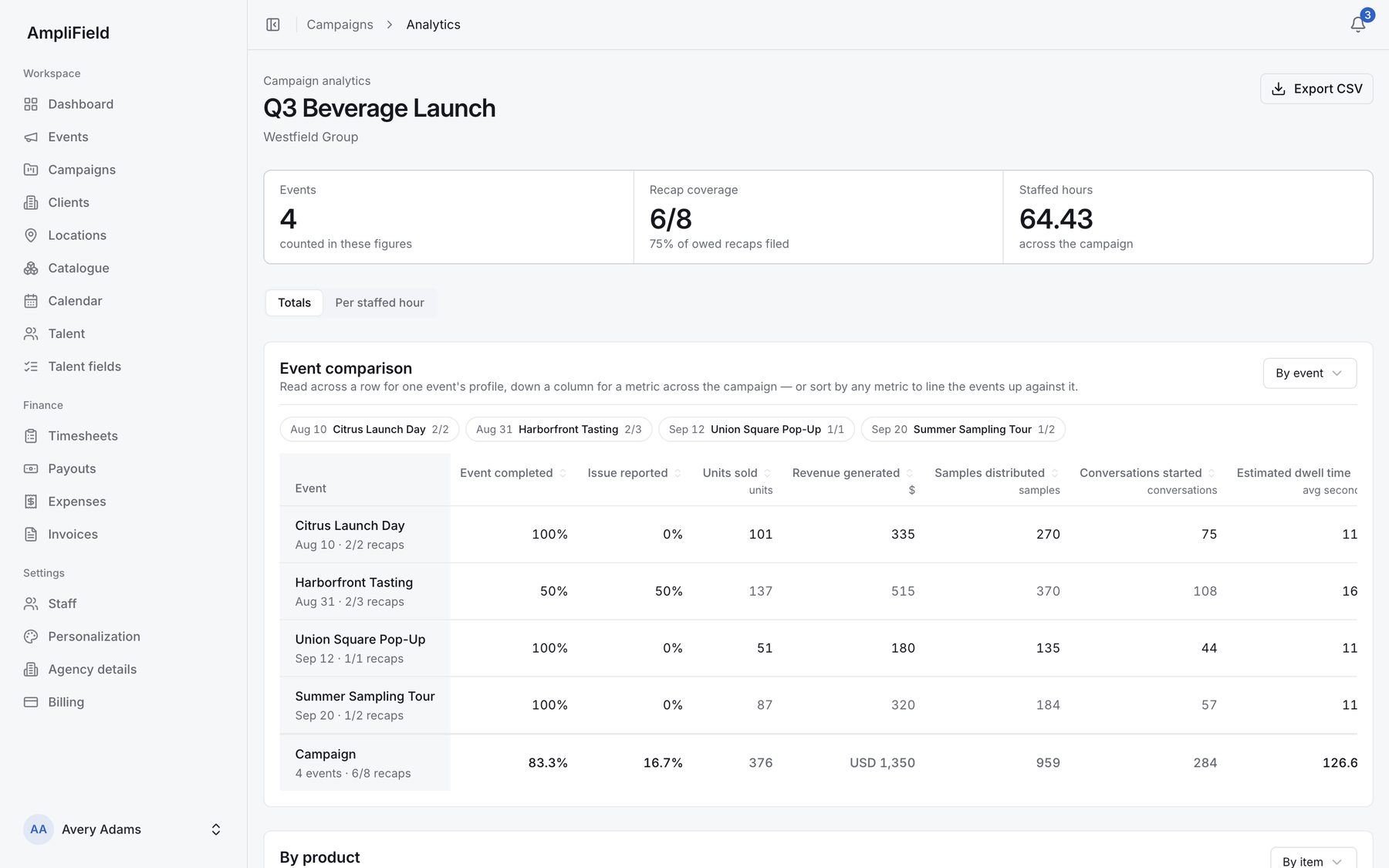
Task: Switch to the Per staffed hour tab
Action: [x=380, y=303]
